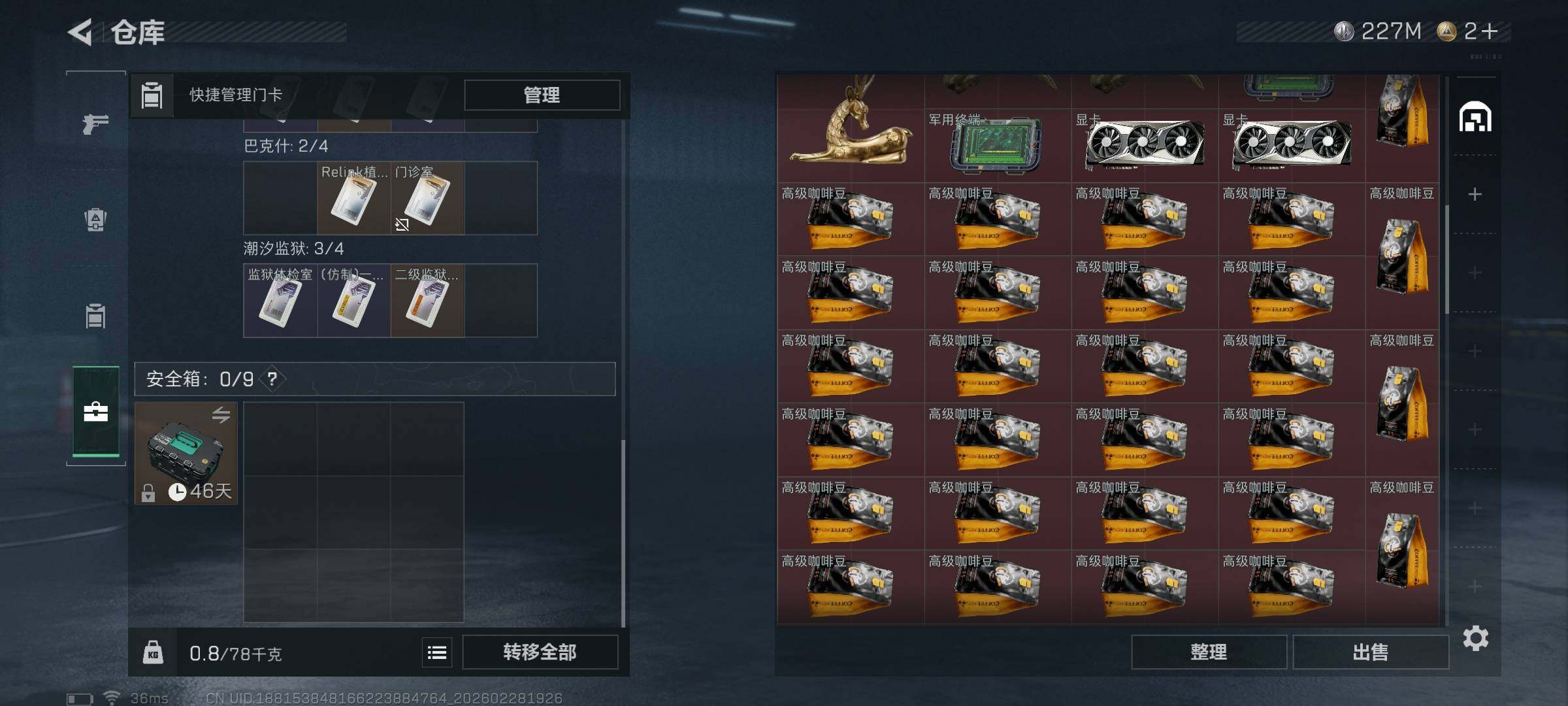Viewport: 1568px width, 706px height.
Task: Select the 门诊室 keycard
Action: coord(427,198)
